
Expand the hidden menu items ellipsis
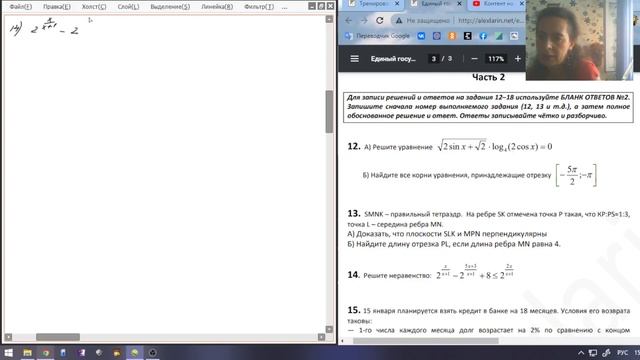pyautogui.click(x=284, y=7)
